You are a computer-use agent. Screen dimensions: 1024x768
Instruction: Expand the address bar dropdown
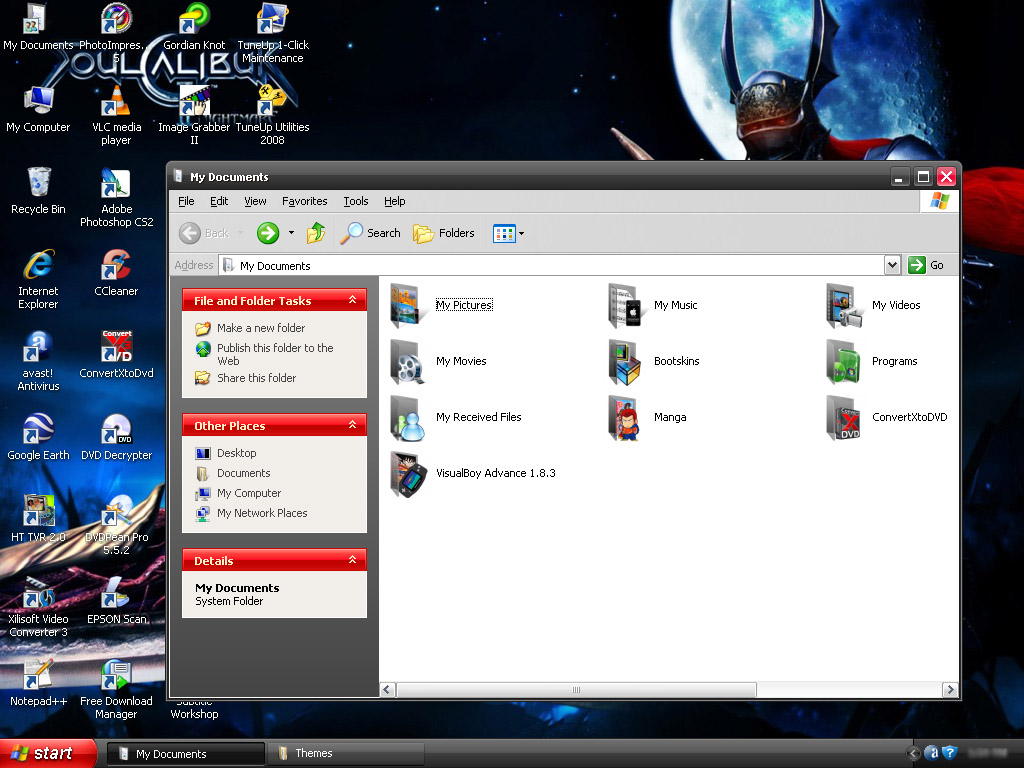tap(893, 265)
